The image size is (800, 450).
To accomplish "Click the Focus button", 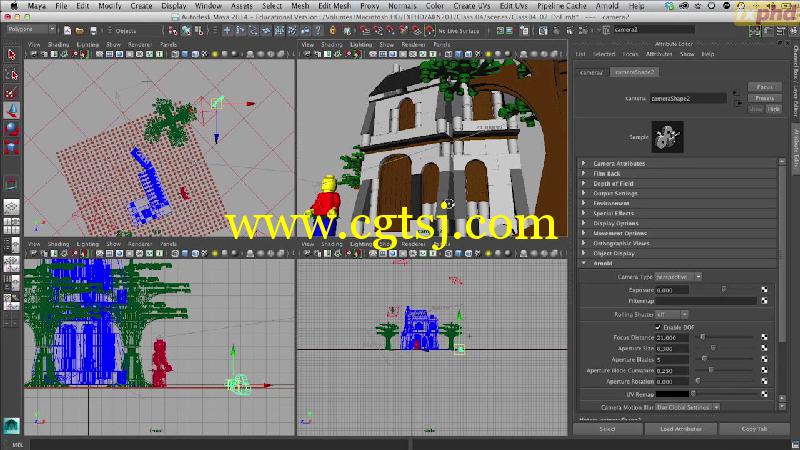I will 764,87.
